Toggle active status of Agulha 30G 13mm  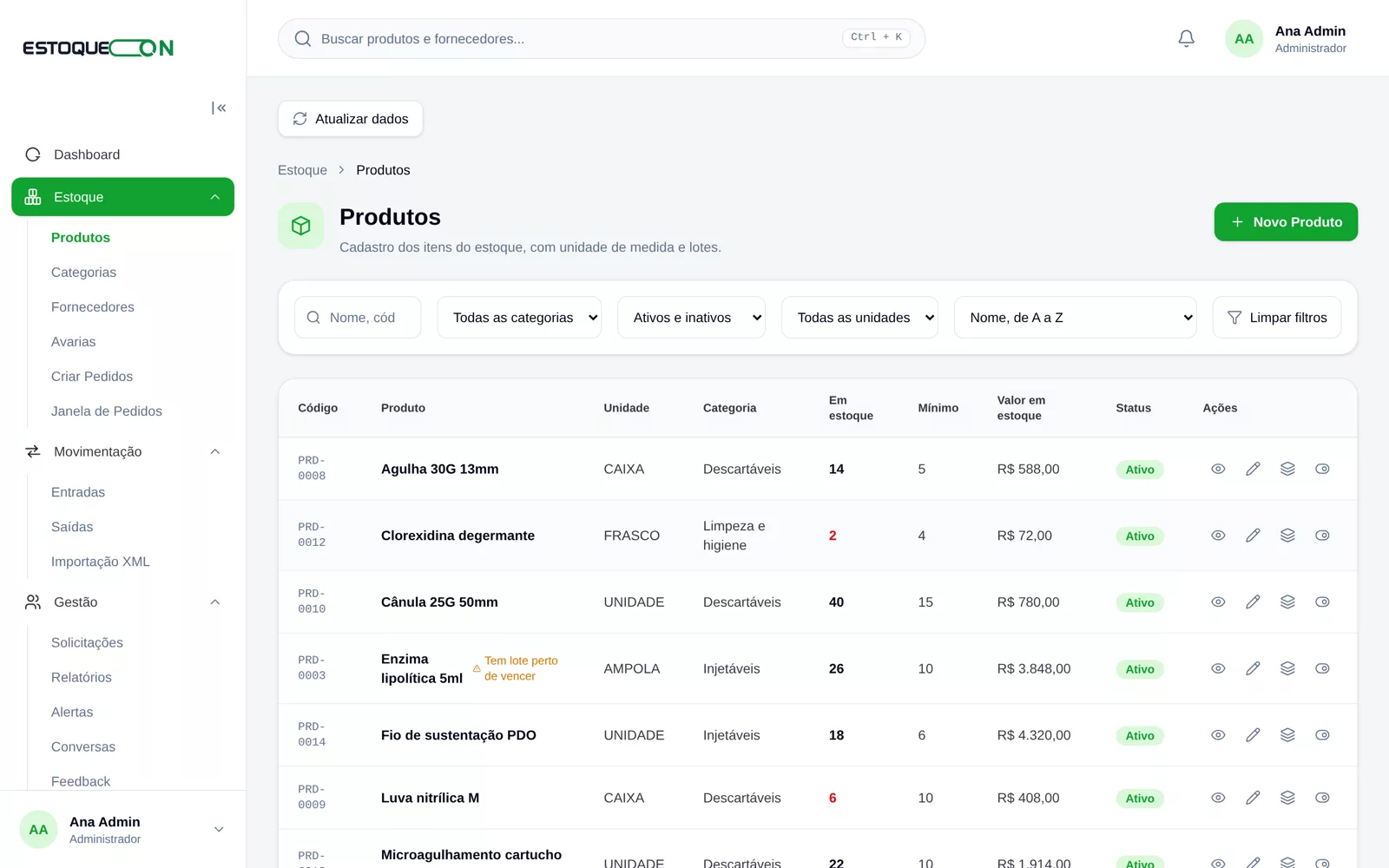click(1322, 469)
